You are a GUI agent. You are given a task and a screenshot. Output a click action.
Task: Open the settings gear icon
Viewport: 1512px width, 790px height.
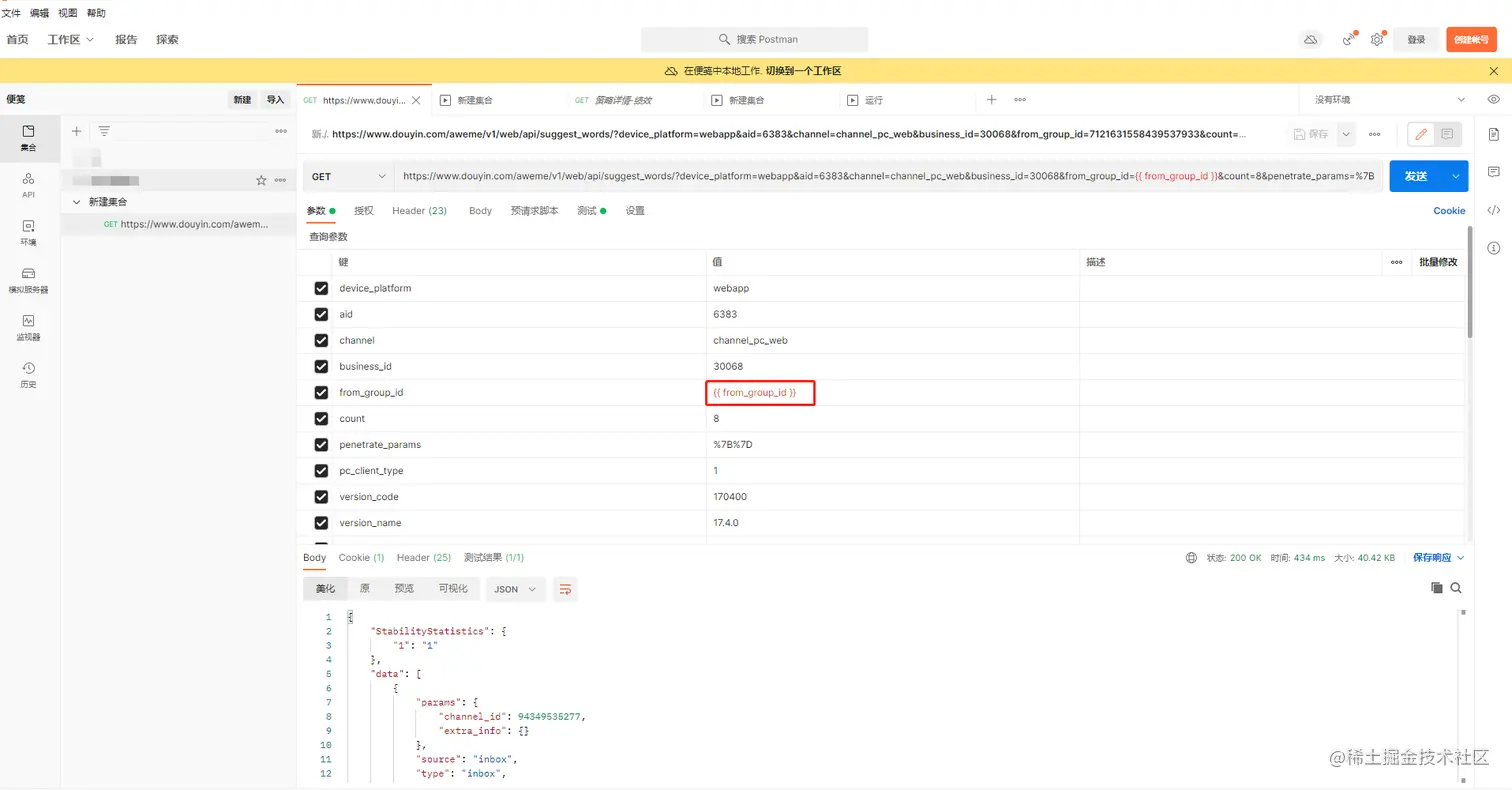click(x=1377, y=39)
